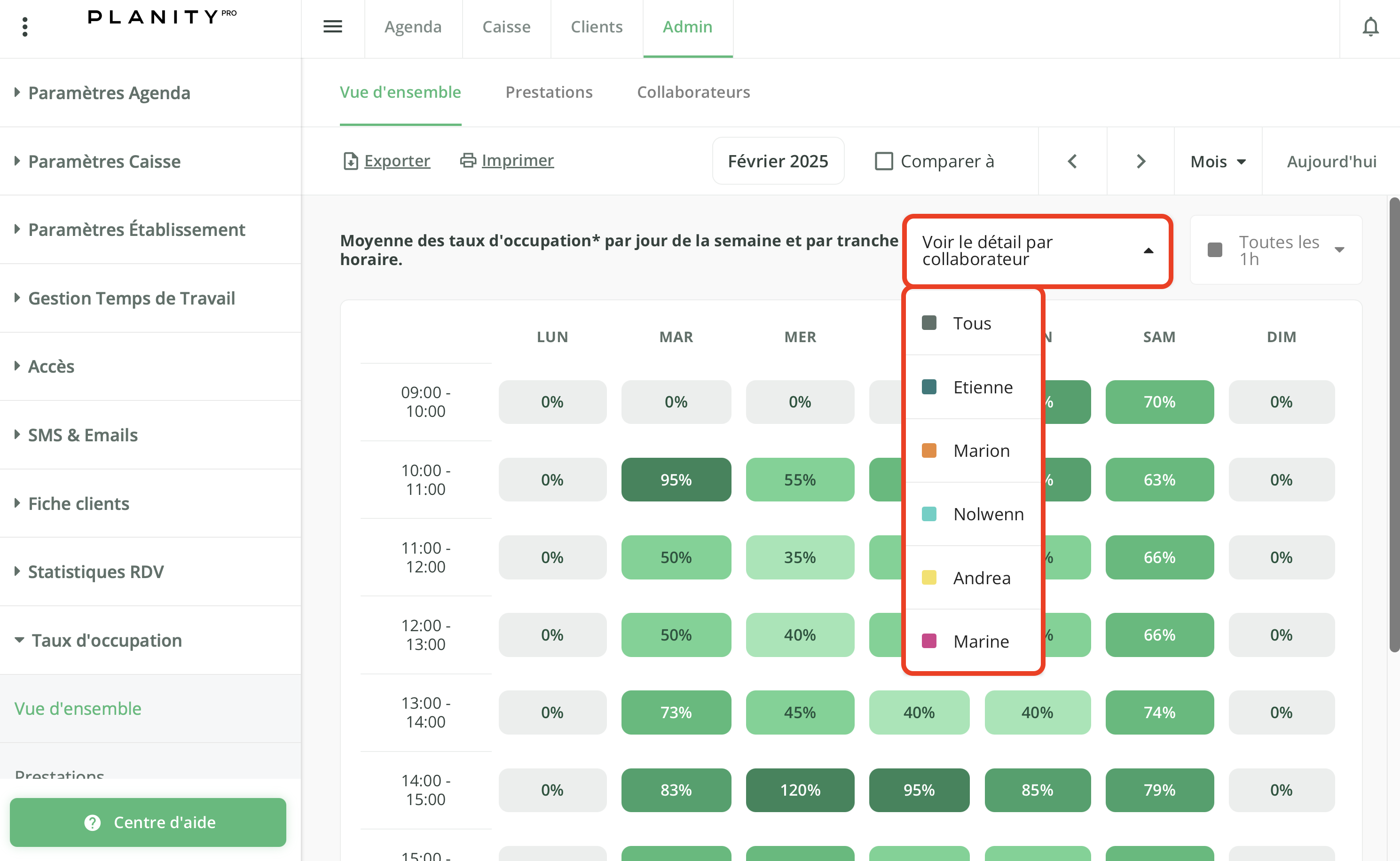Click the help question mark icon
This screenshot has height=861, width=1400.
coord(92,822)
